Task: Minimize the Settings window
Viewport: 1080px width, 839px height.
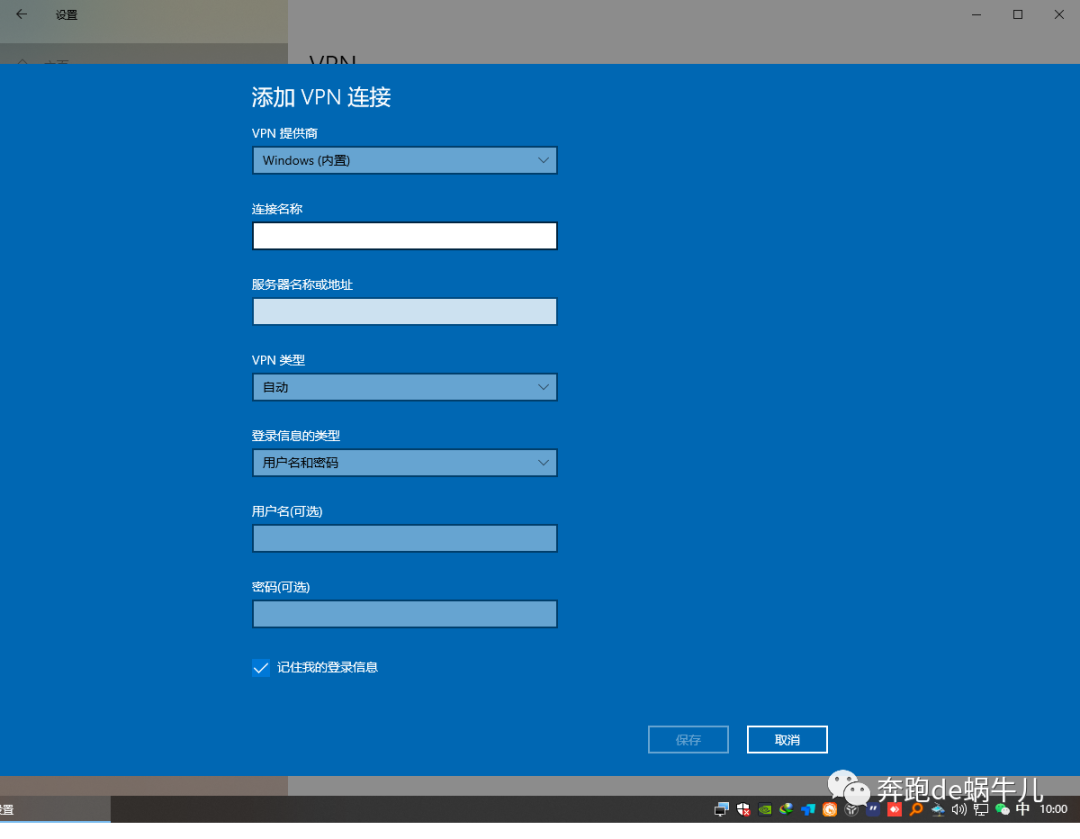Action: (976, 14)
